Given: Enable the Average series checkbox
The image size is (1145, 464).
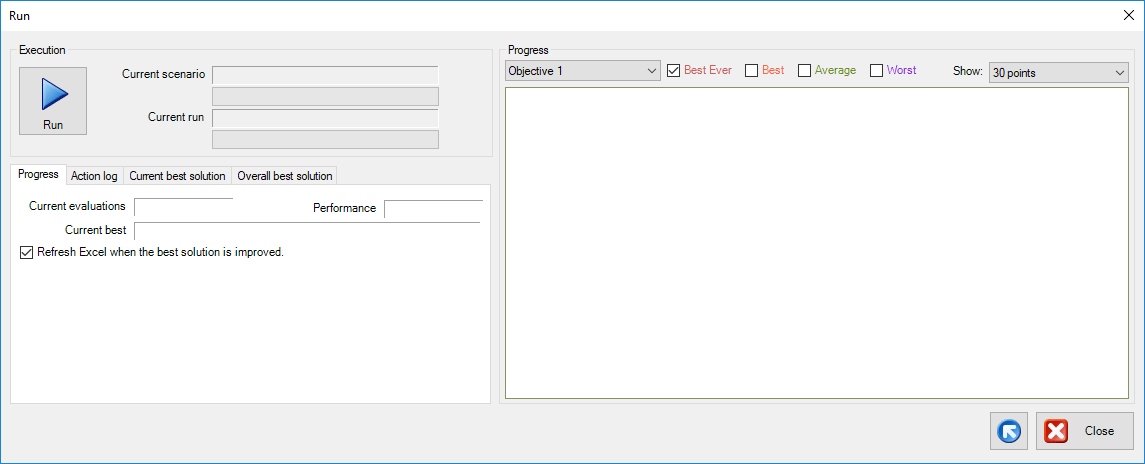Looking at the screenshot, I should tap(804, 71).
